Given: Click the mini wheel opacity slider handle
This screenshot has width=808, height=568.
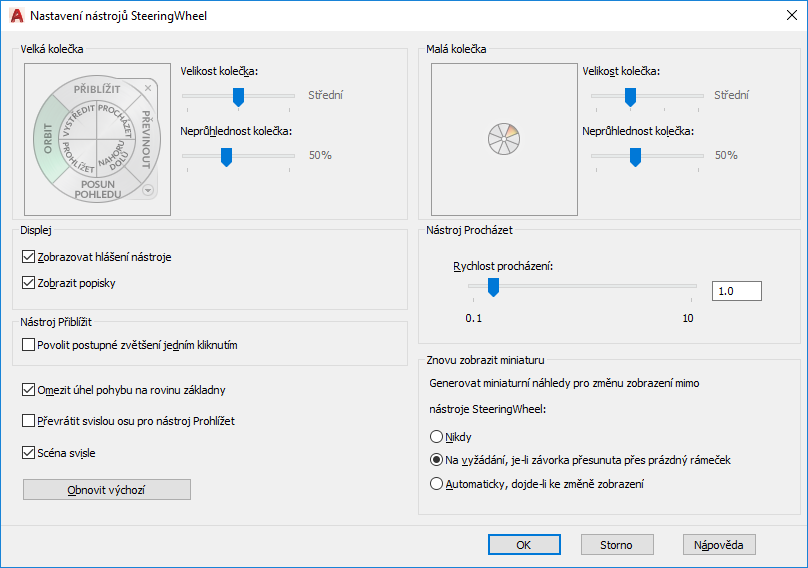Looking at the screenshot, I should click(x=635, y=157).
